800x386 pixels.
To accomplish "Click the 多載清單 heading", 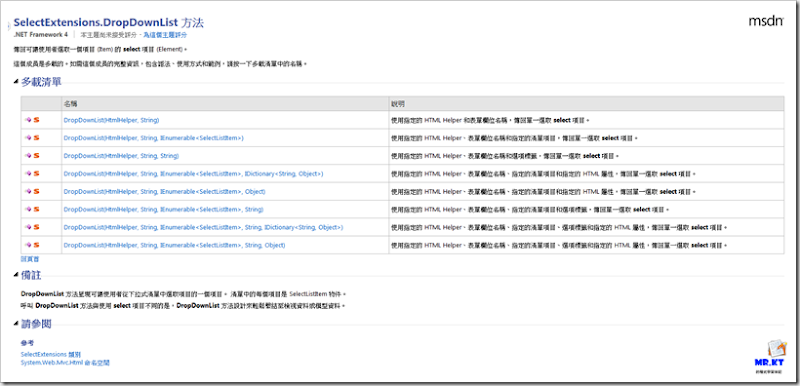I will point(41,82).
